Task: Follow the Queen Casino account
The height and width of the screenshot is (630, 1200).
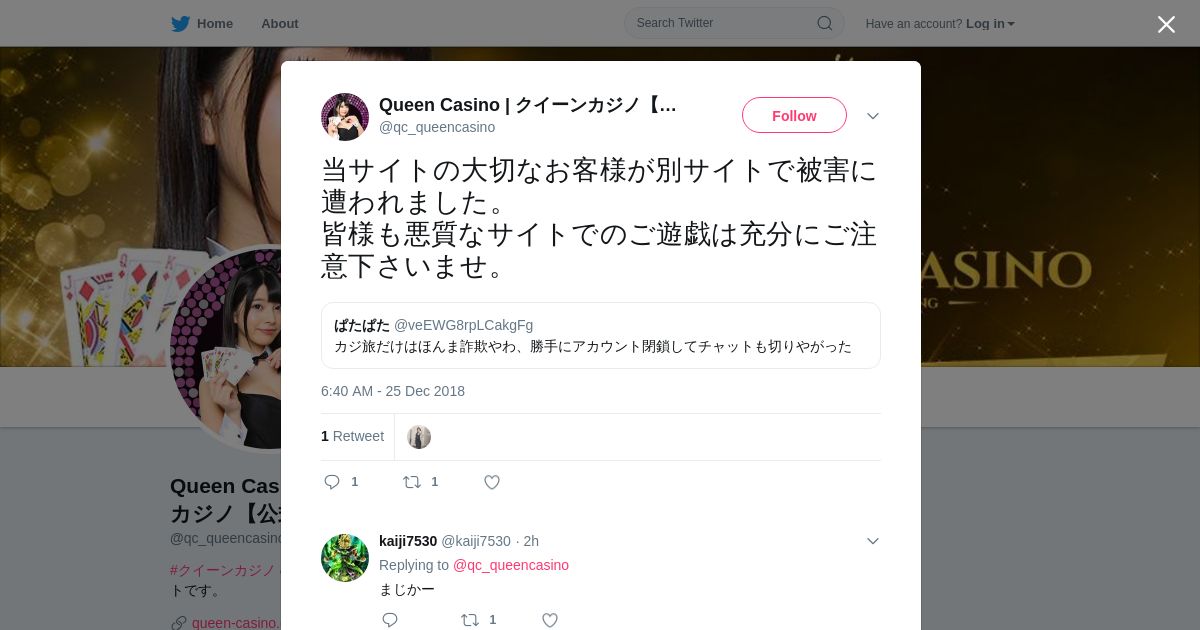Action: click(x=794, y=115)
